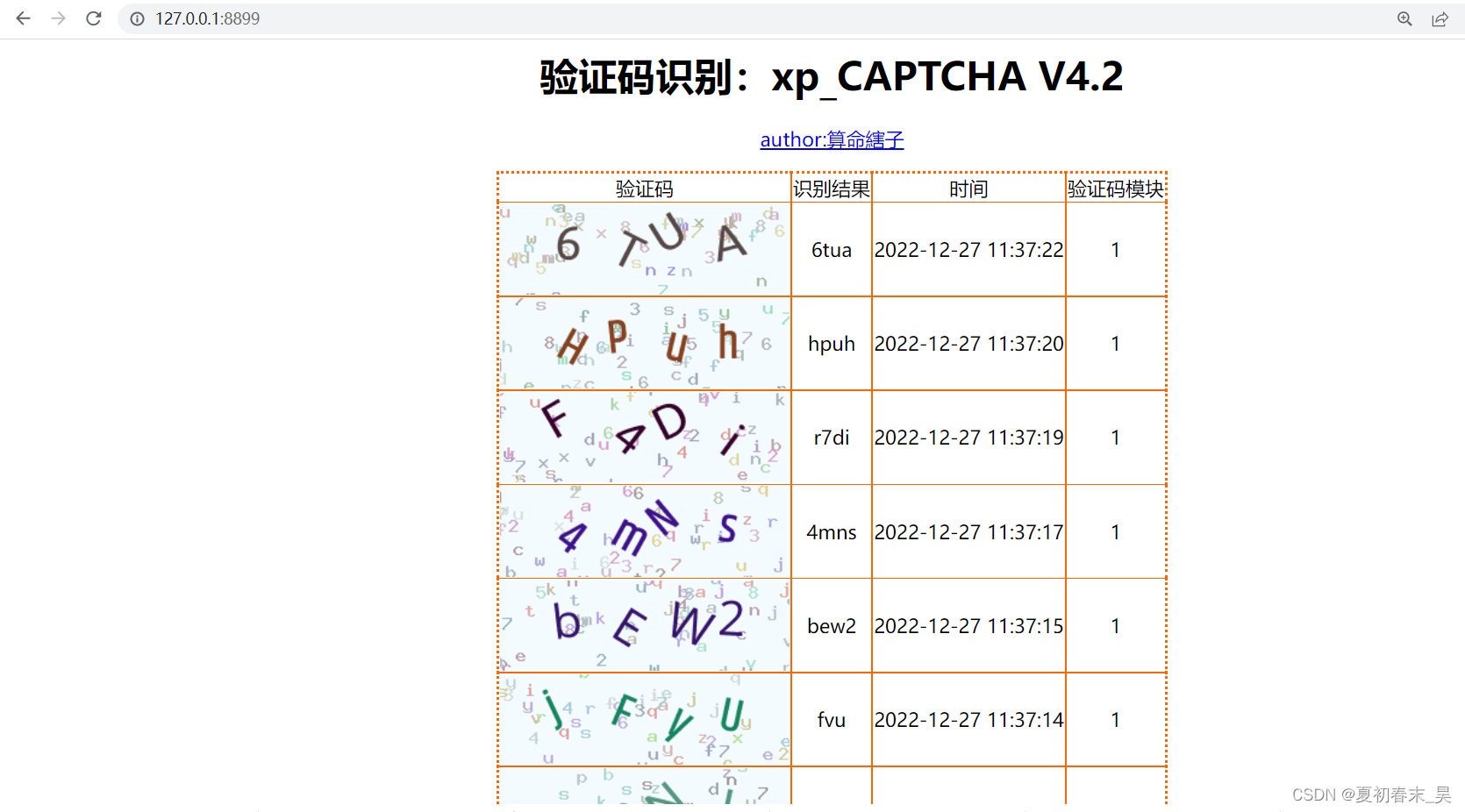Select the recognition result r7di
Image resolution: width=1465 pixels, height=812 pixels.
pyautogui.click(x=832, y=438)
